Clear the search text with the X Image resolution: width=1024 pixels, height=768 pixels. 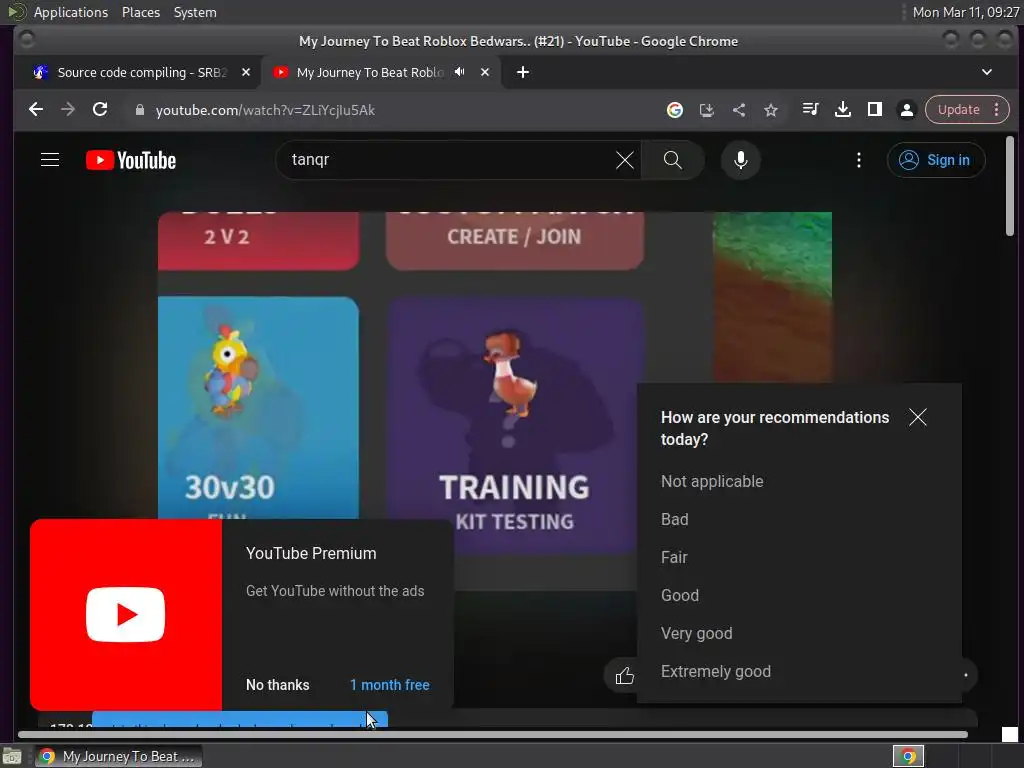(624, 160)
